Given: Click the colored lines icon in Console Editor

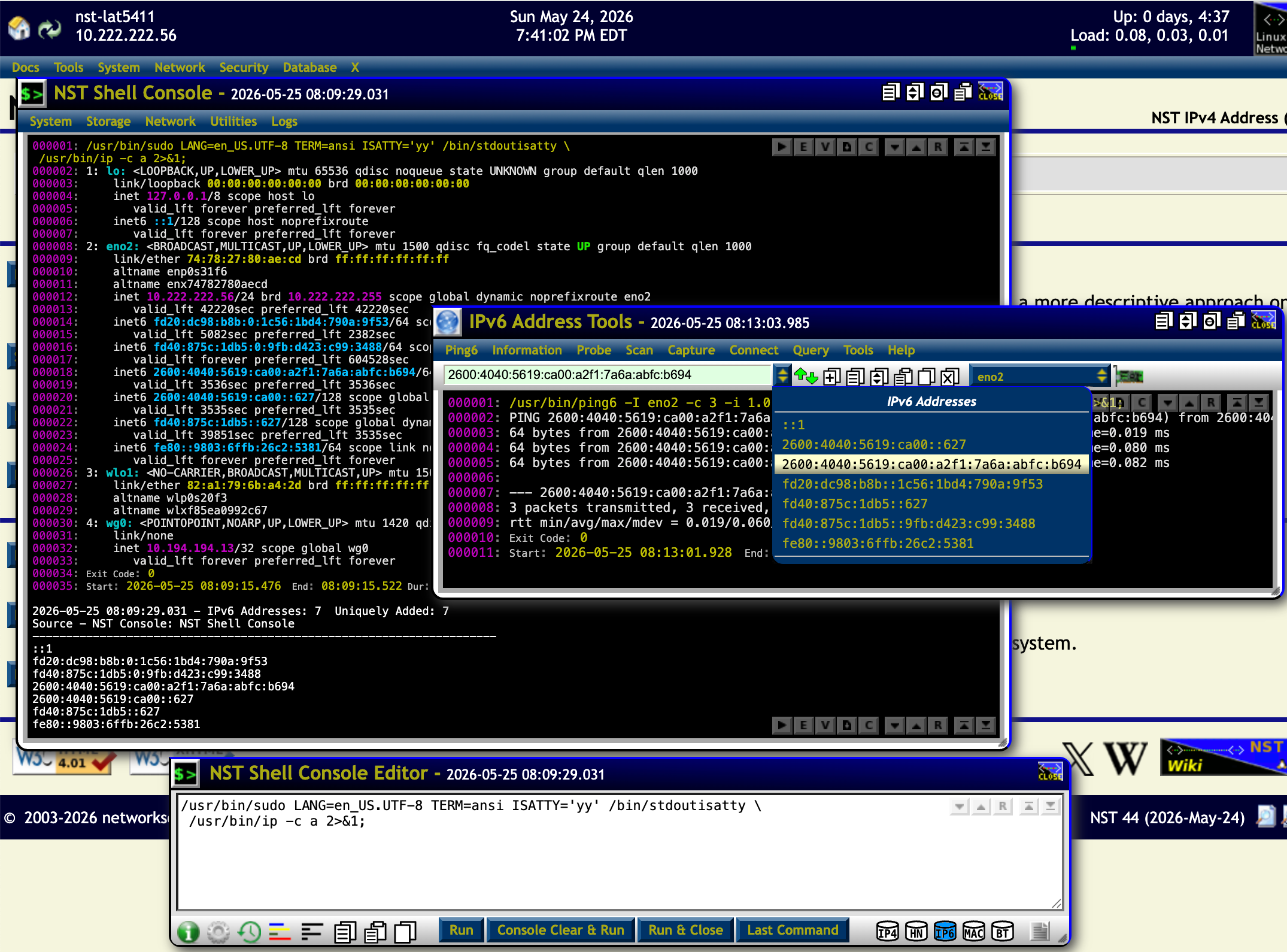Looking at the screenshot, I should coord(280,931).
